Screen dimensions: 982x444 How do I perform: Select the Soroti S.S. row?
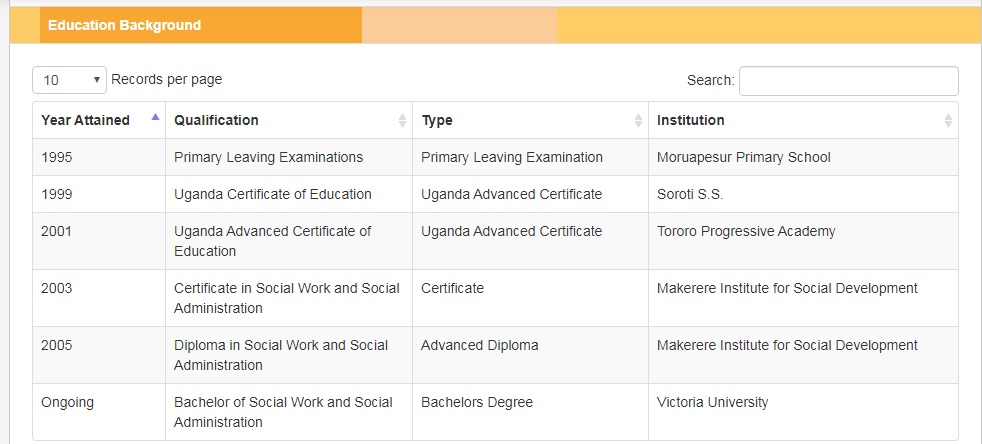tap(495, 194)
